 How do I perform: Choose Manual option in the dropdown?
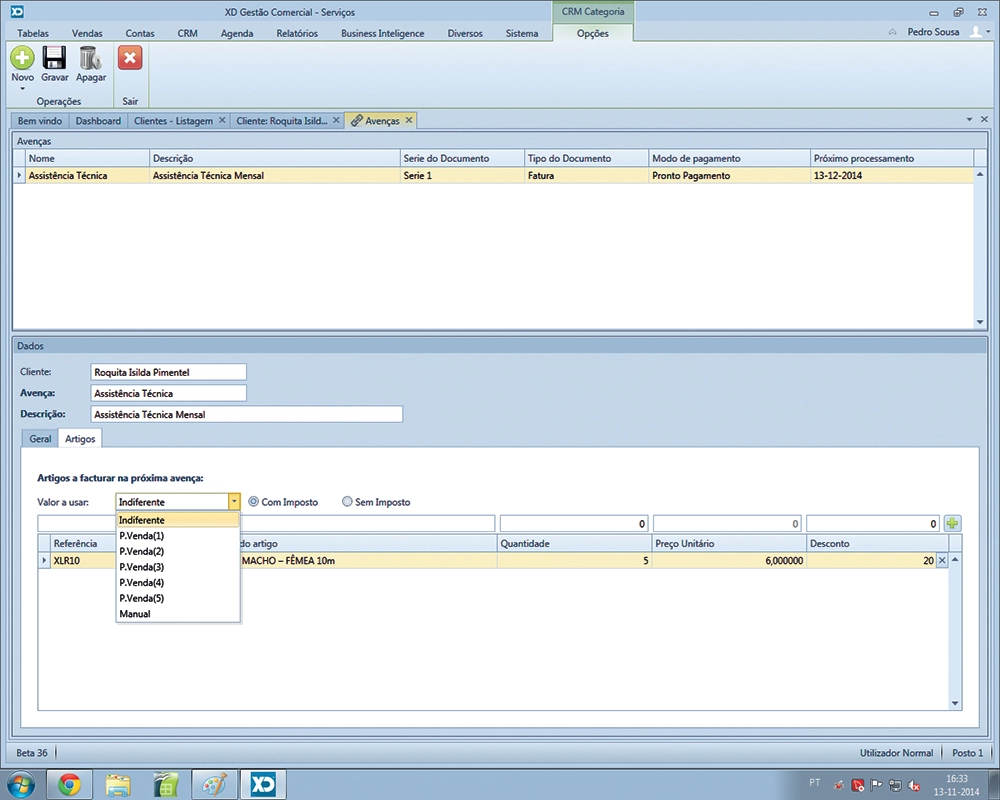click(x=135, y=614)
